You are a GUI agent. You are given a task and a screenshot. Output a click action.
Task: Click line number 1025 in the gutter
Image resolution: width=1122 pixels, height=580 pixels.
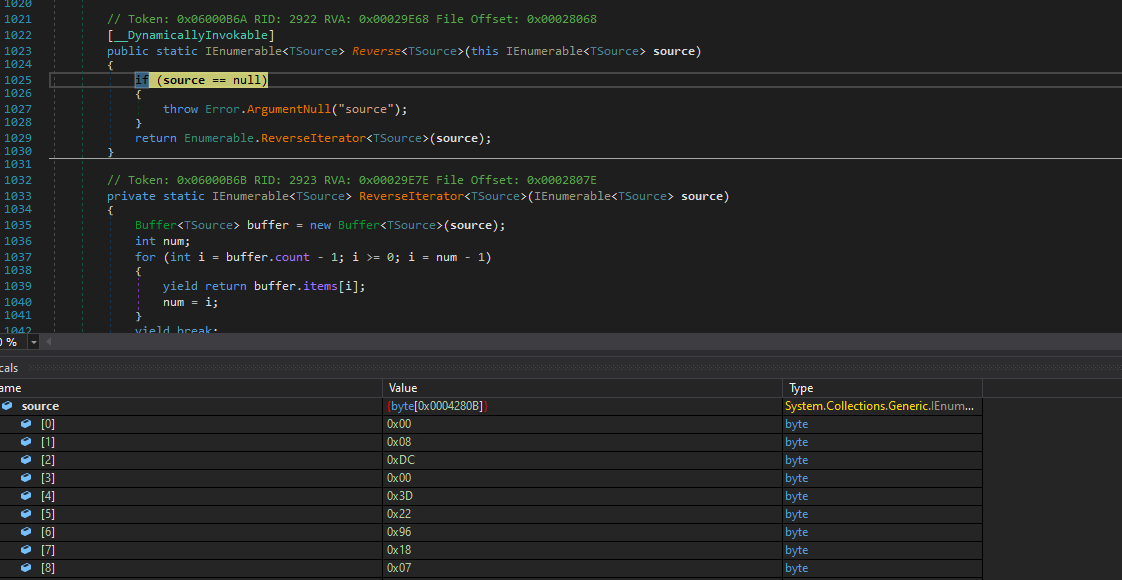pyautogui.click(x=18, y=80)
